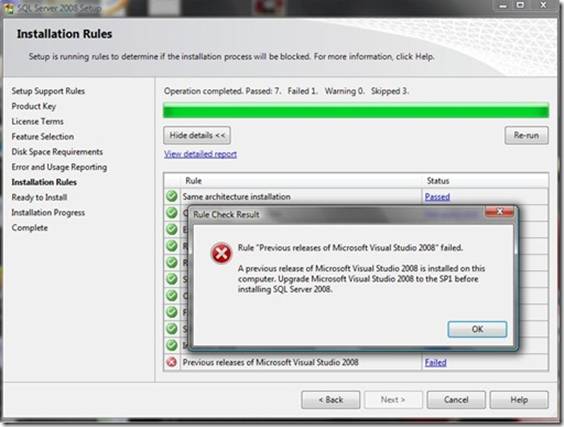
Task: Select the License Terms step
Action: click(x=37, y=122)
